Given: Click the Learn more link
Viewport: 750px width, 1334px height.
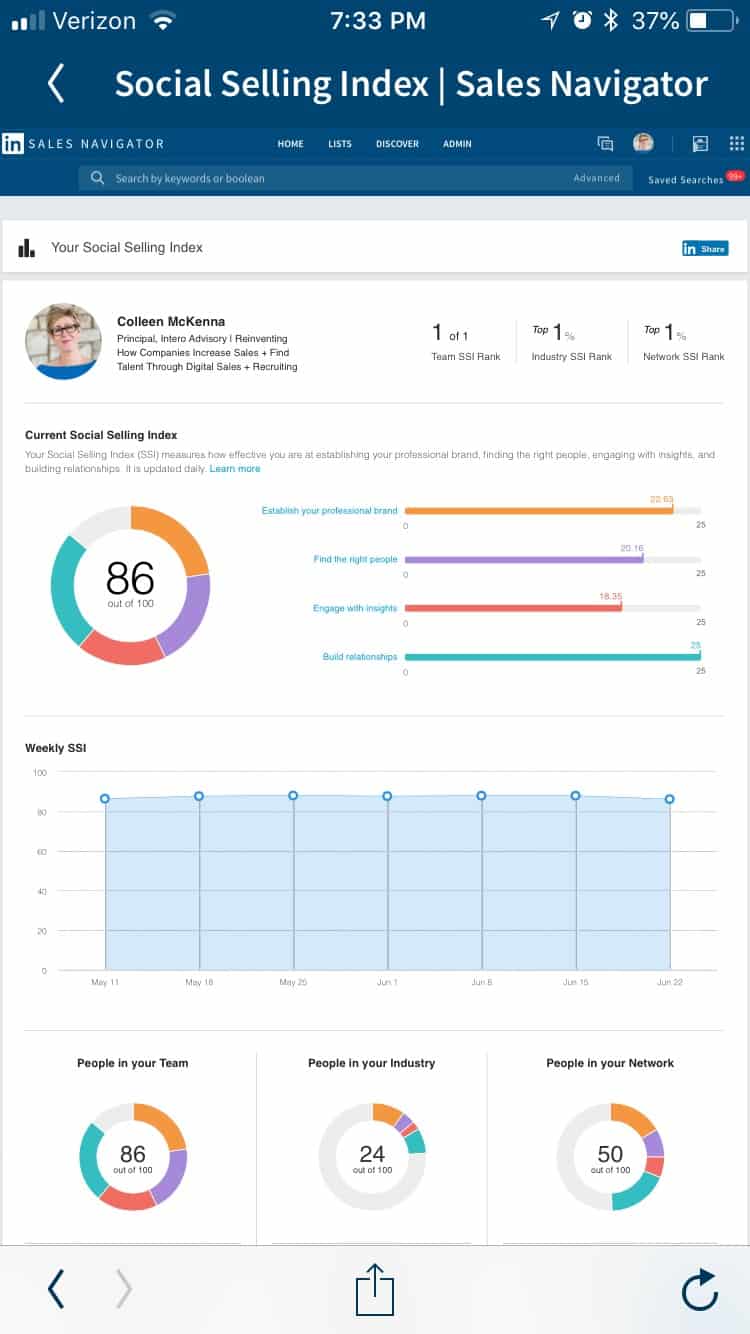Looking at the screenshot, I should click(235, 469).
